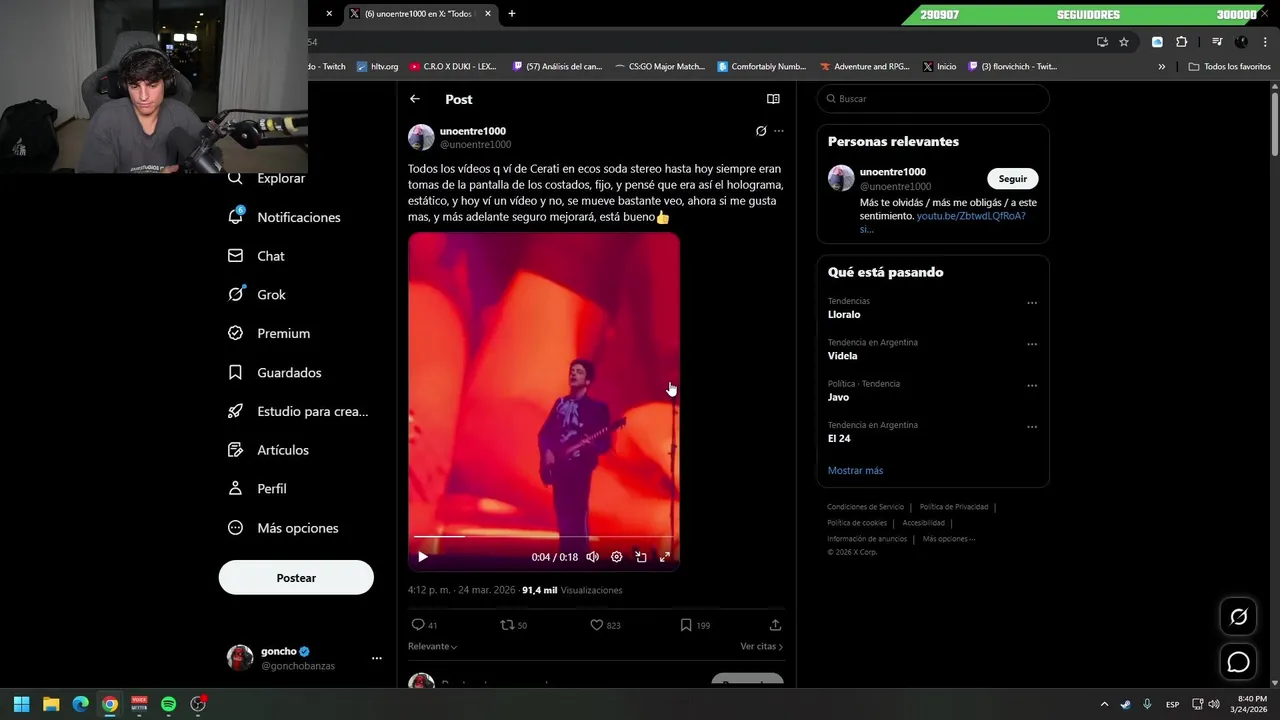Viewport: 1280px width, 720px height.
Task: Click the Grok icon on unoentre1000's post
Action: click(761, 131)
